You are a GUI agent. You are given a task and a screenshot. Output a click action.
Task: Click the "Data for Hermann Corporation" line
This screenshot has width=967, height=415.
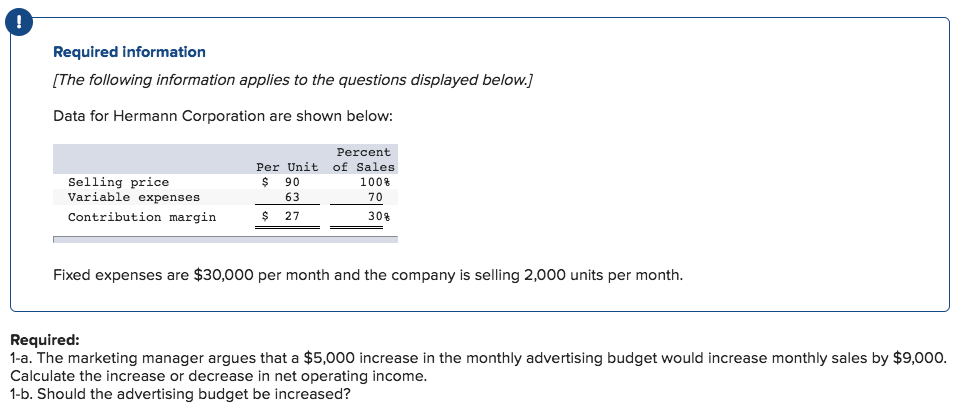coord(223,116)
